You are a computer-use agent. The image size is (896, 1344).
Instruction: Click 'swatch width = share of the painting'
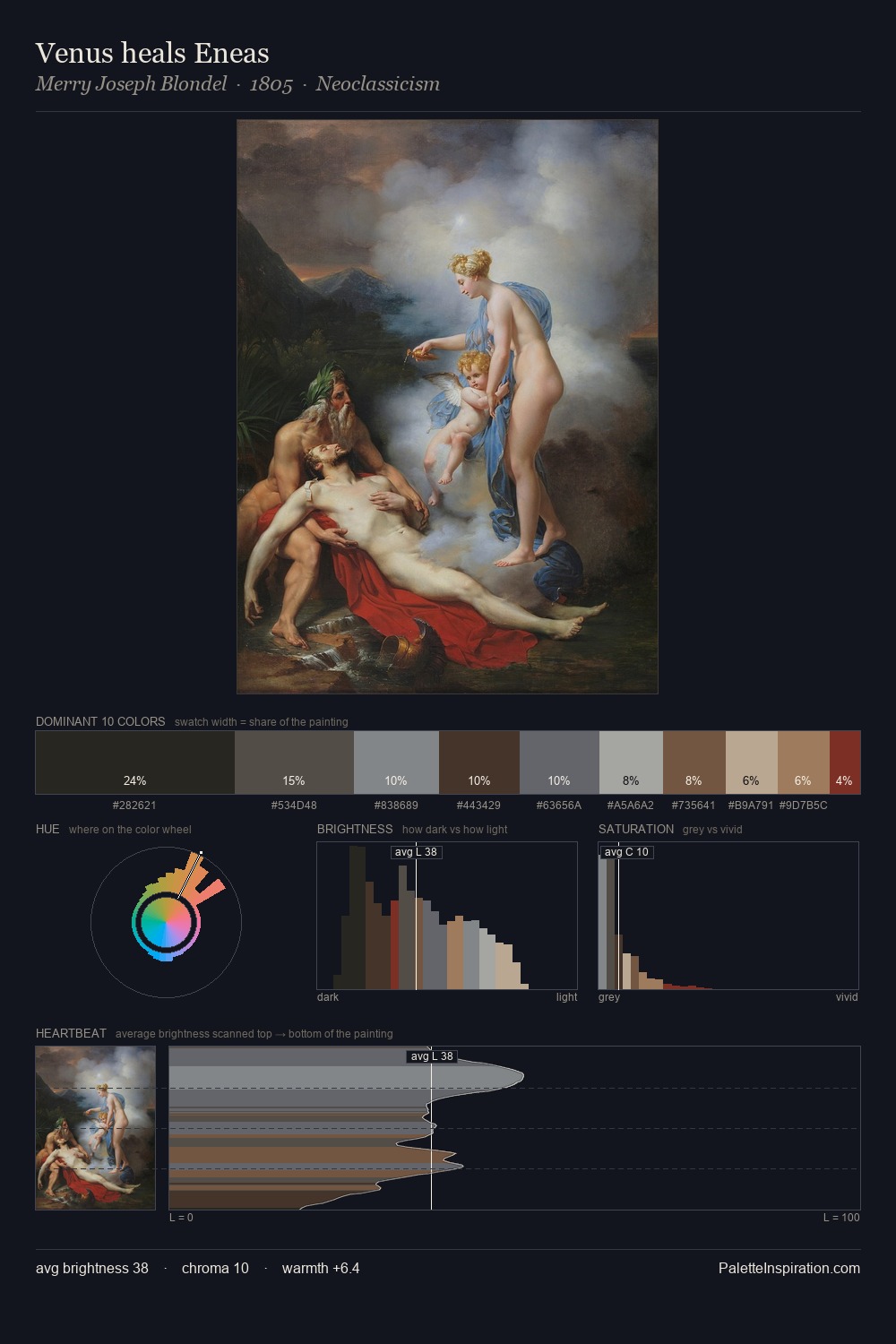click(x=262, y=722)
